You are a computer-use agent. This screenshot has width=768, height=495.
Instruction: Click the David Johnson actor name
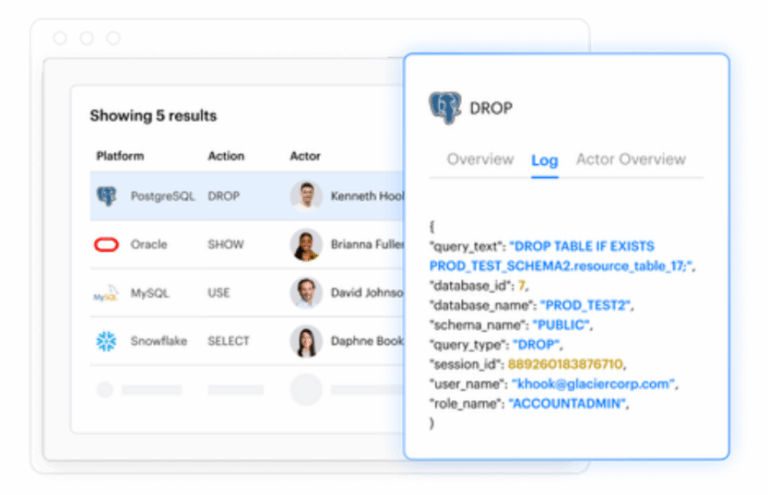coord(367,293)
